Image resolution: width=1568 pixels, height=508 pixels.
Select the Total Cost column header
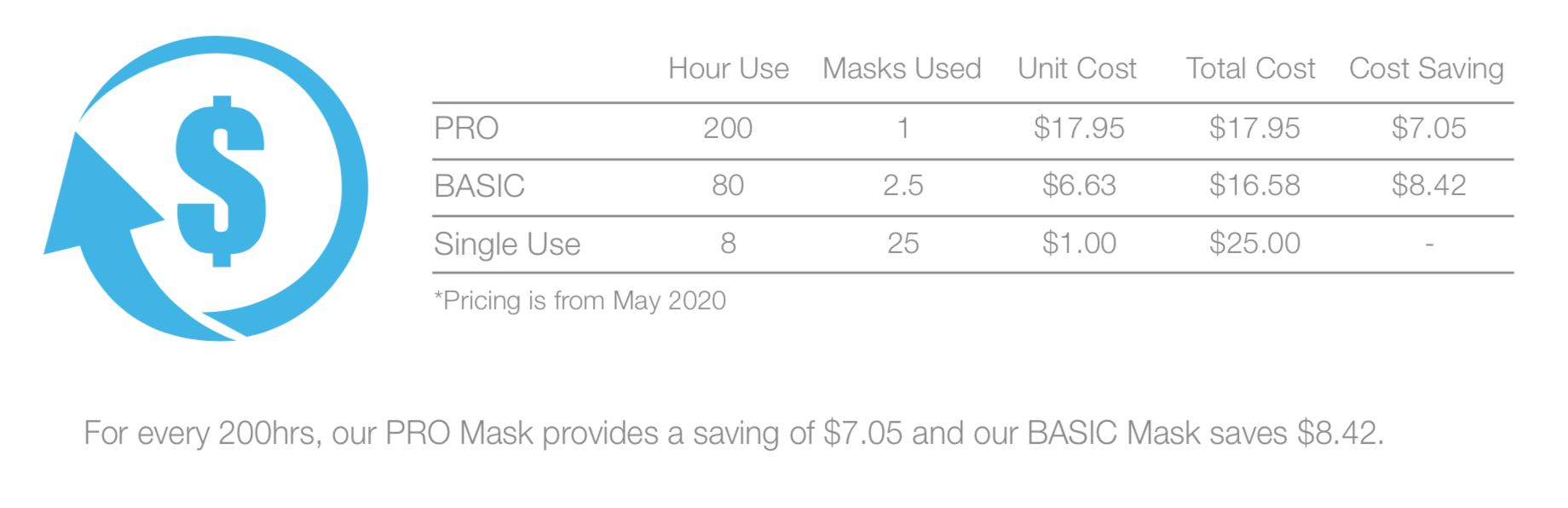(x=1250, y=68)
